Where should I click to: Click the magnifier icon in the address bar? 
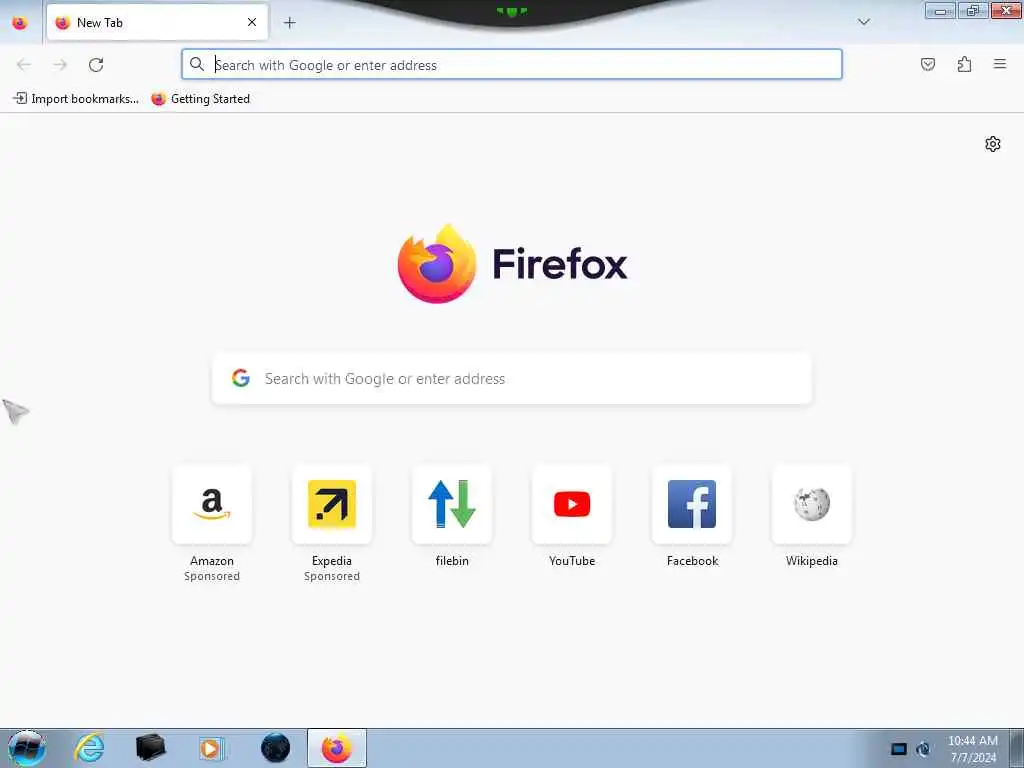click(x=197, y=64)
